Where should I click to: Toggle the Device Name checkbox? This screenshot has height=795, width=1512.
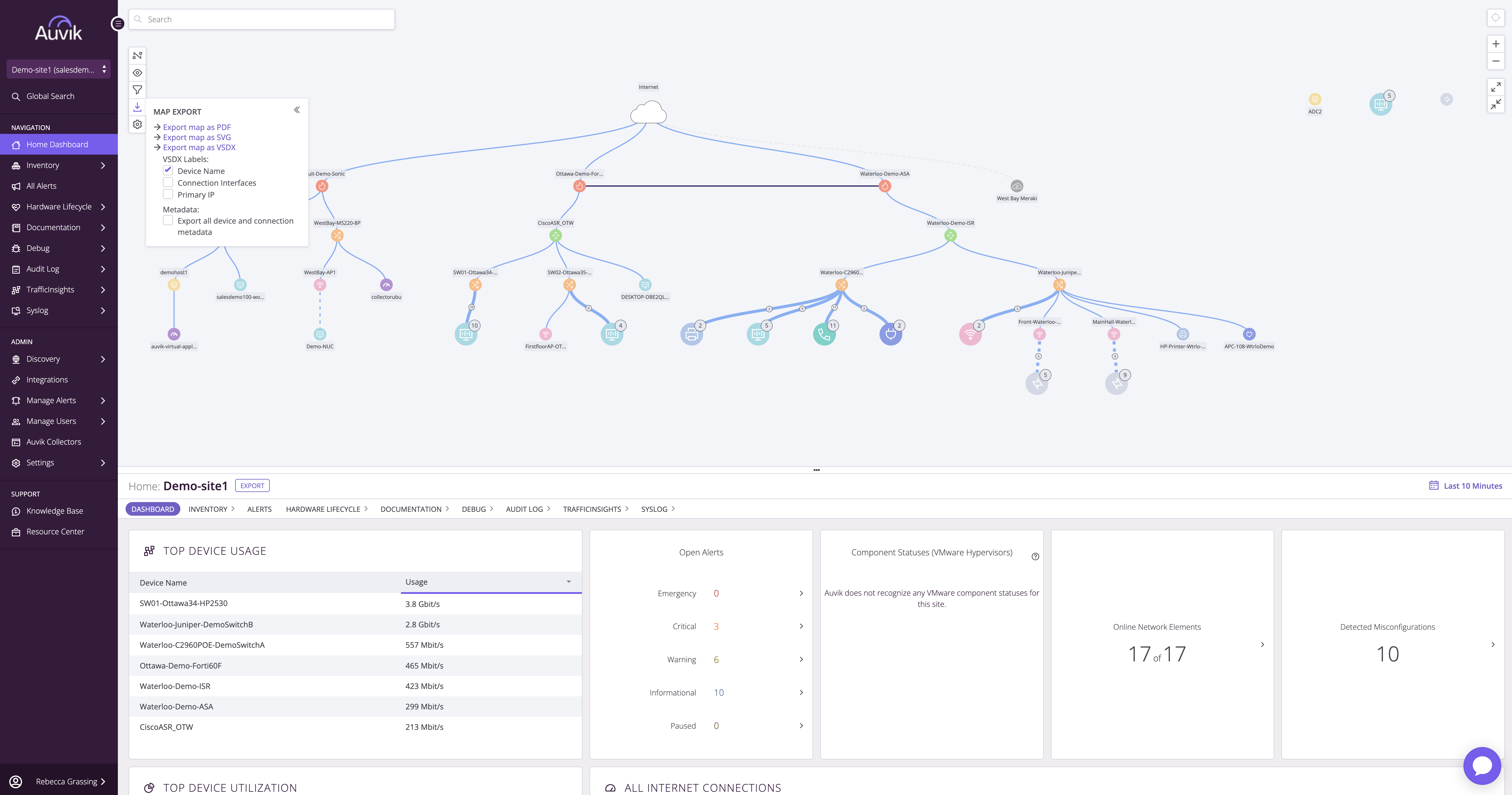tap(168, 170)
